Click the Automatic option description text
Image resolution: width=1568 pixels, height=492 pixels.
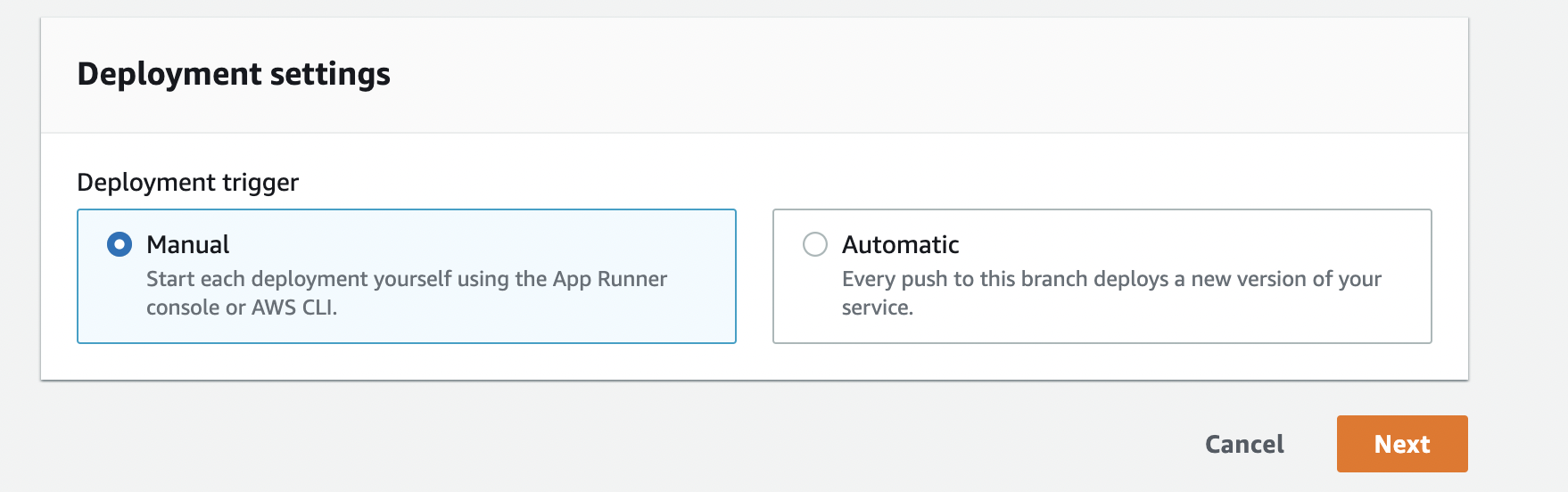pyautogui.click(x=1111, y=293)
